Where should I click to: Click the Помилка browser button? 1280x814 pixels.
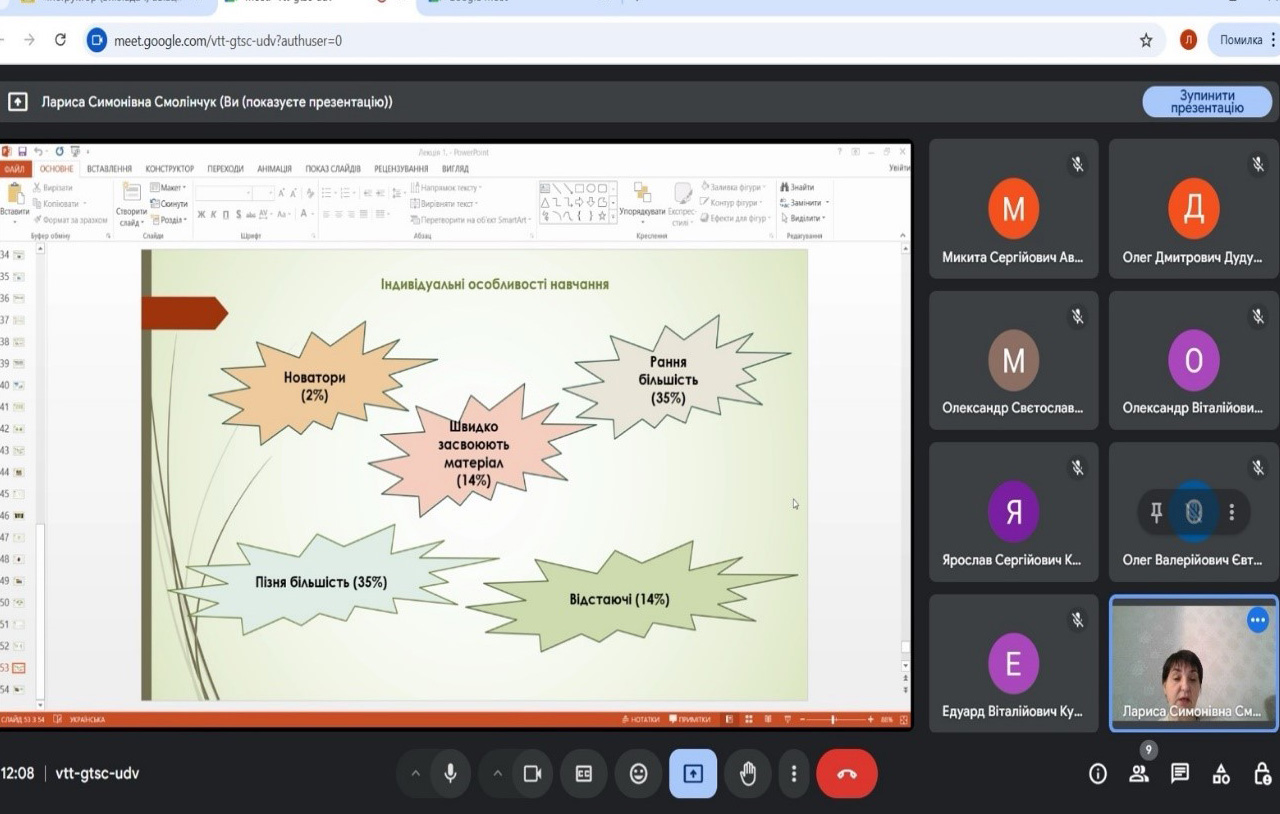tap(1241, 41)
